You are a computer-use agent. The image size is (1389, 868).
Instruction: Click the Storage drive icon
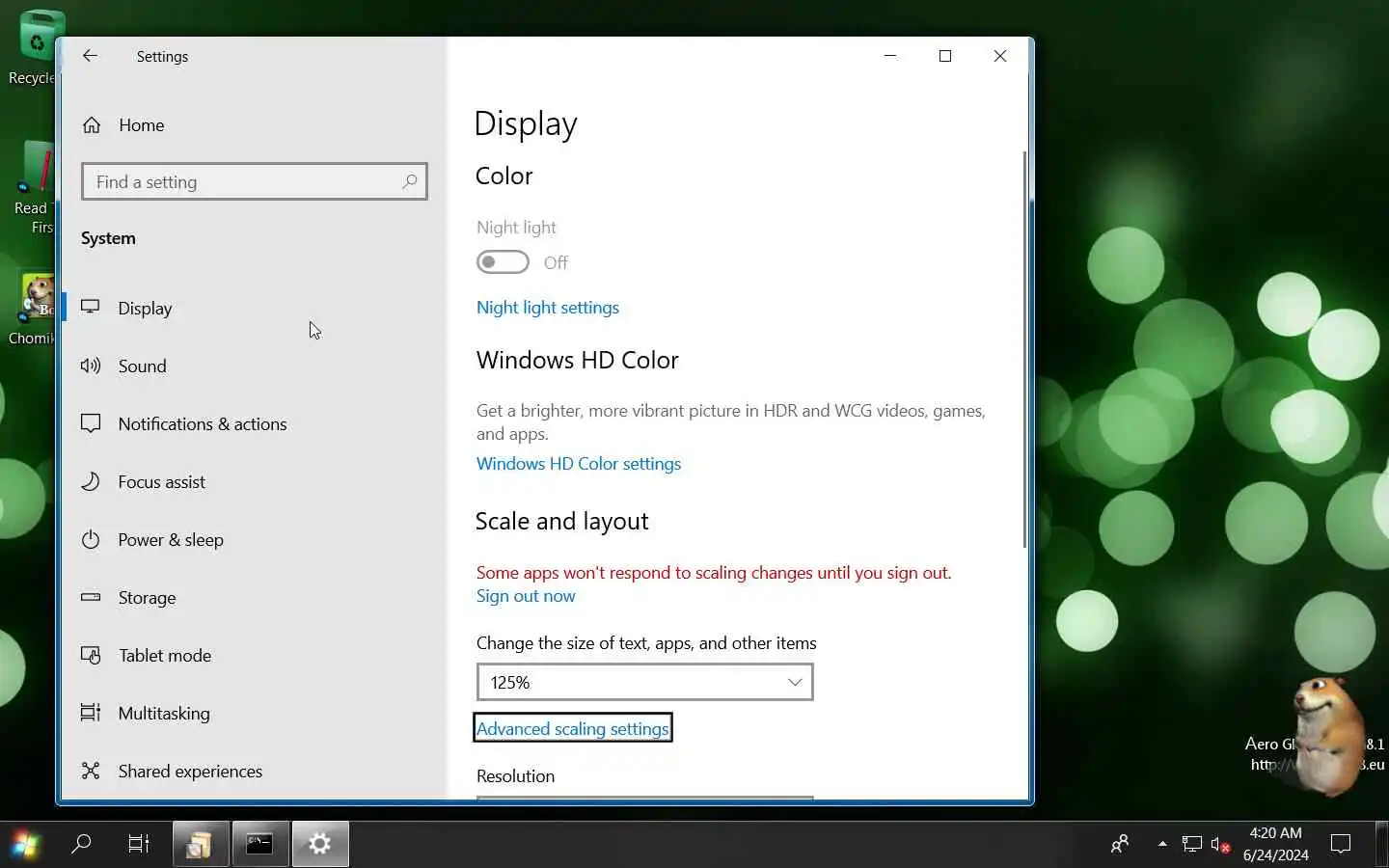tap(91, 597)
